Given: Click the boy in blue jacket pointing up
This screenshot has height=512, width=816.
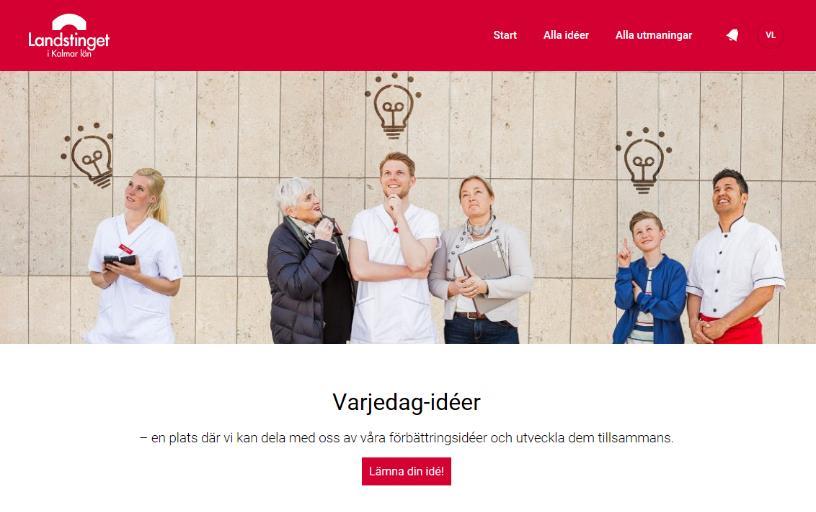Looking at the screenshot, I should [x=648, y=278].
